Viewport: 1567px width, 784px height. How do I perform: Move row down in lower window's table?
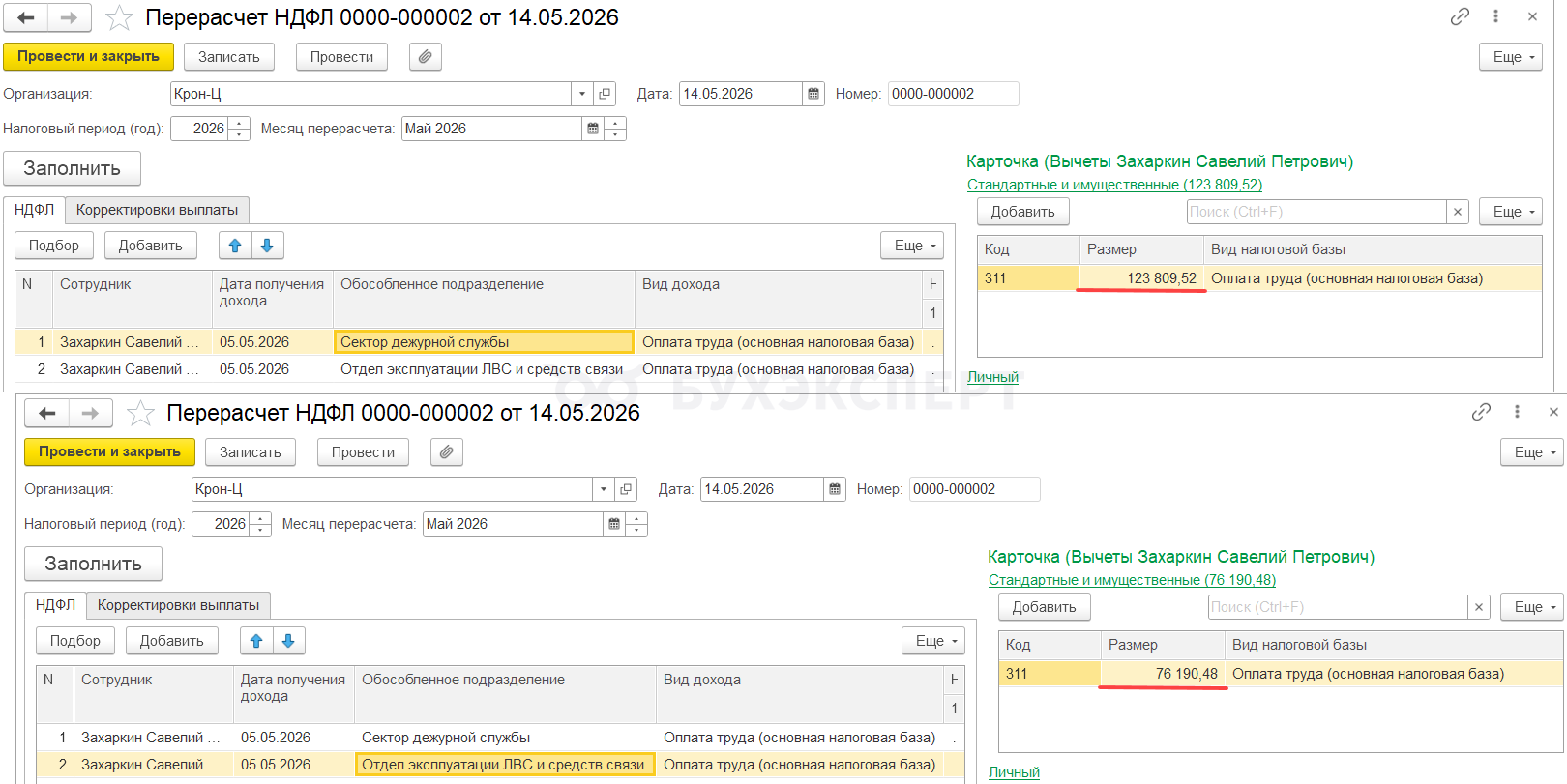coord(288,641)
